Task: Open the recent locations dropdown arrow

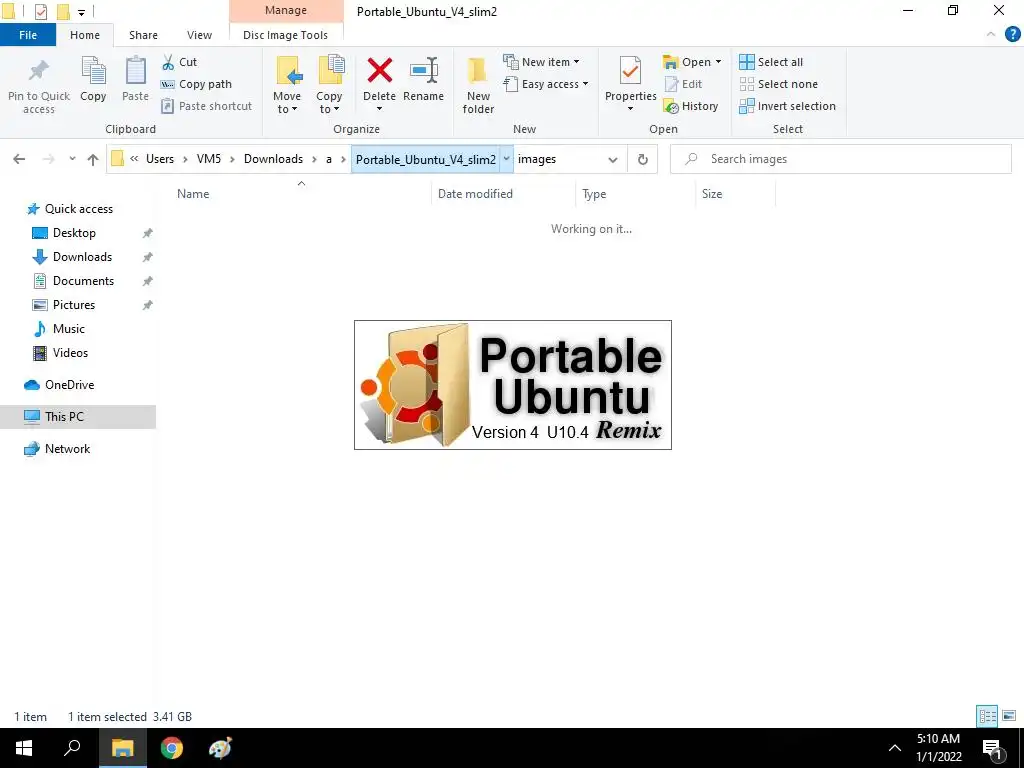Action: [x=72, y=159]
